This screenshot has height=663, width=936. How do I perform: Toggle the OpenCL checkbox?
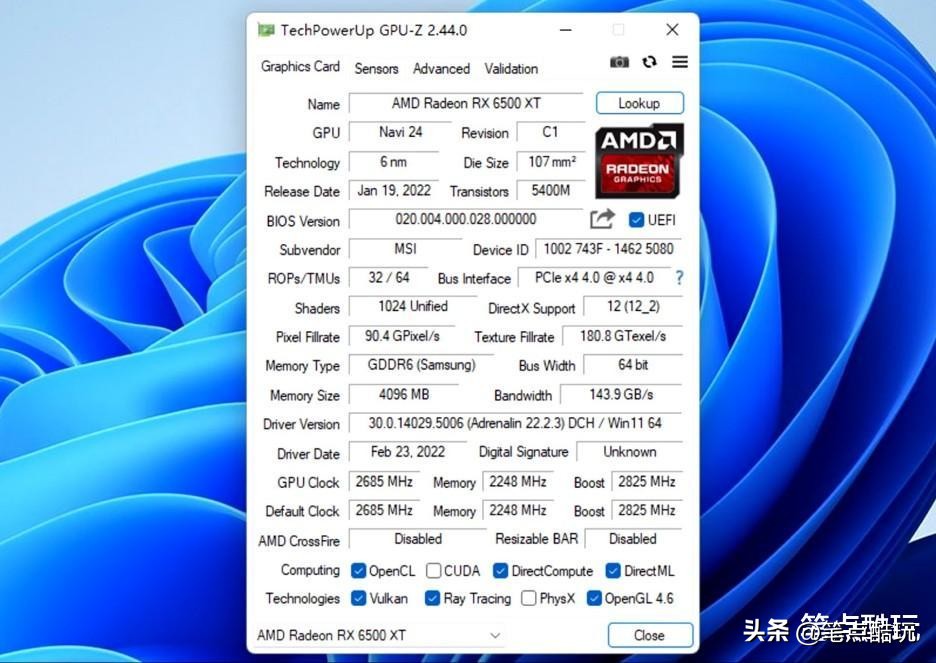click(358, 571)
